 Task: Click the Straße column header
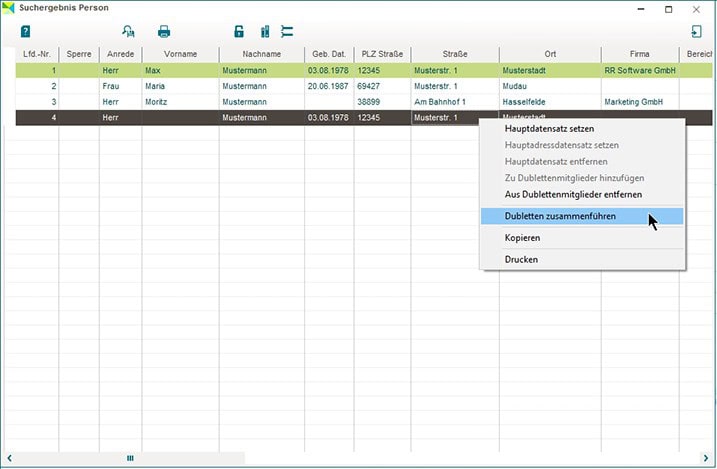[x=455, y=54]
